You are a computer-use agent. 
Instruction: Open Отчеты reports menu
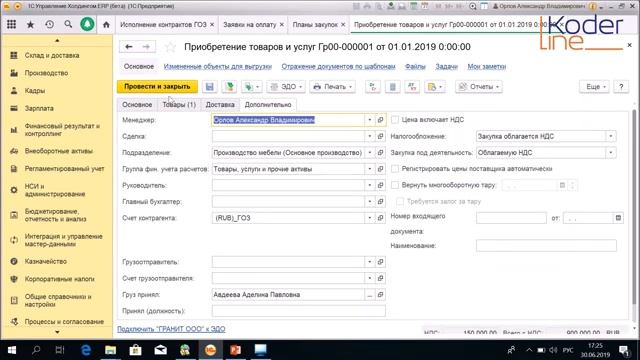point(479,87)
